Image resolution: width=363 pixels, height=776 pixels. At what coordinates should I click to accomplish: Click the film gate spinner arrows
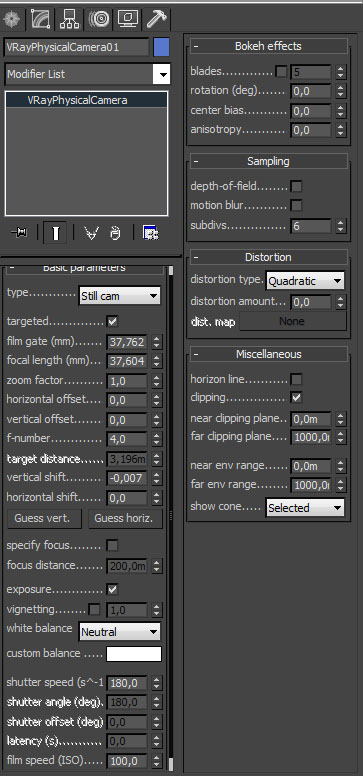click(156, 341)
